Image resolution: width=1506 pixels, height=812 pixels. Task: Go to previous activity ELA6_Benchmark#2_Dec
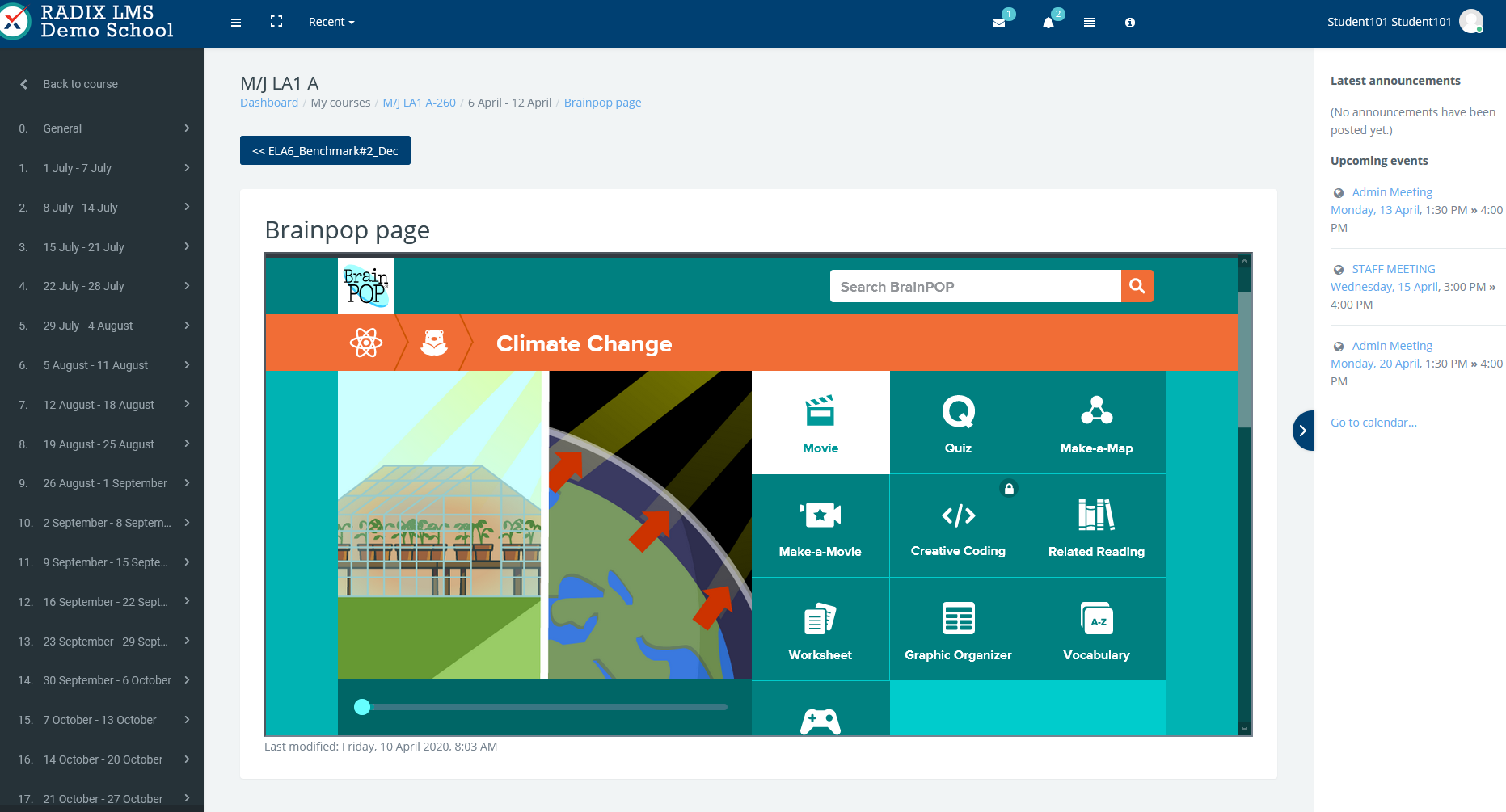pos(325,151)
